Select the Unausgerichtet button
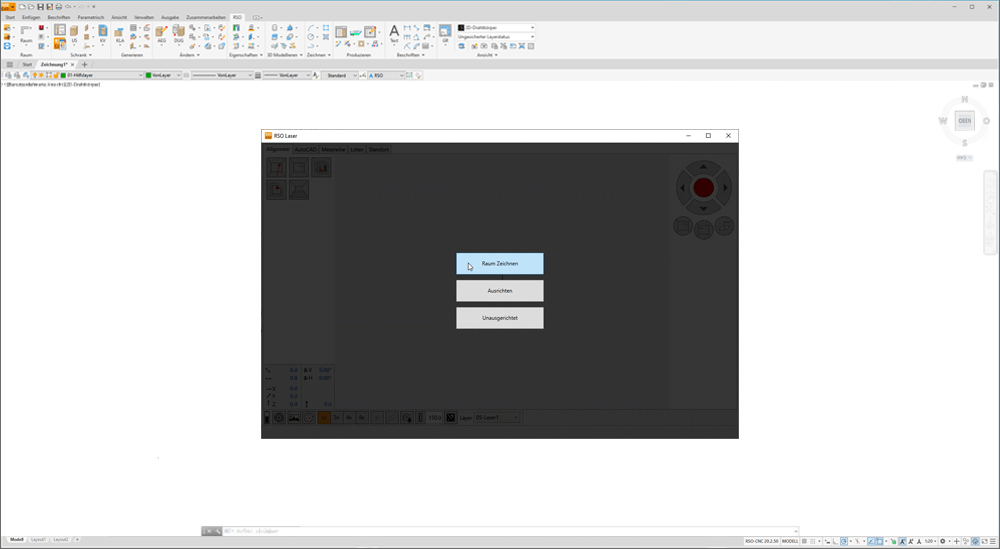 coord(500,317)
